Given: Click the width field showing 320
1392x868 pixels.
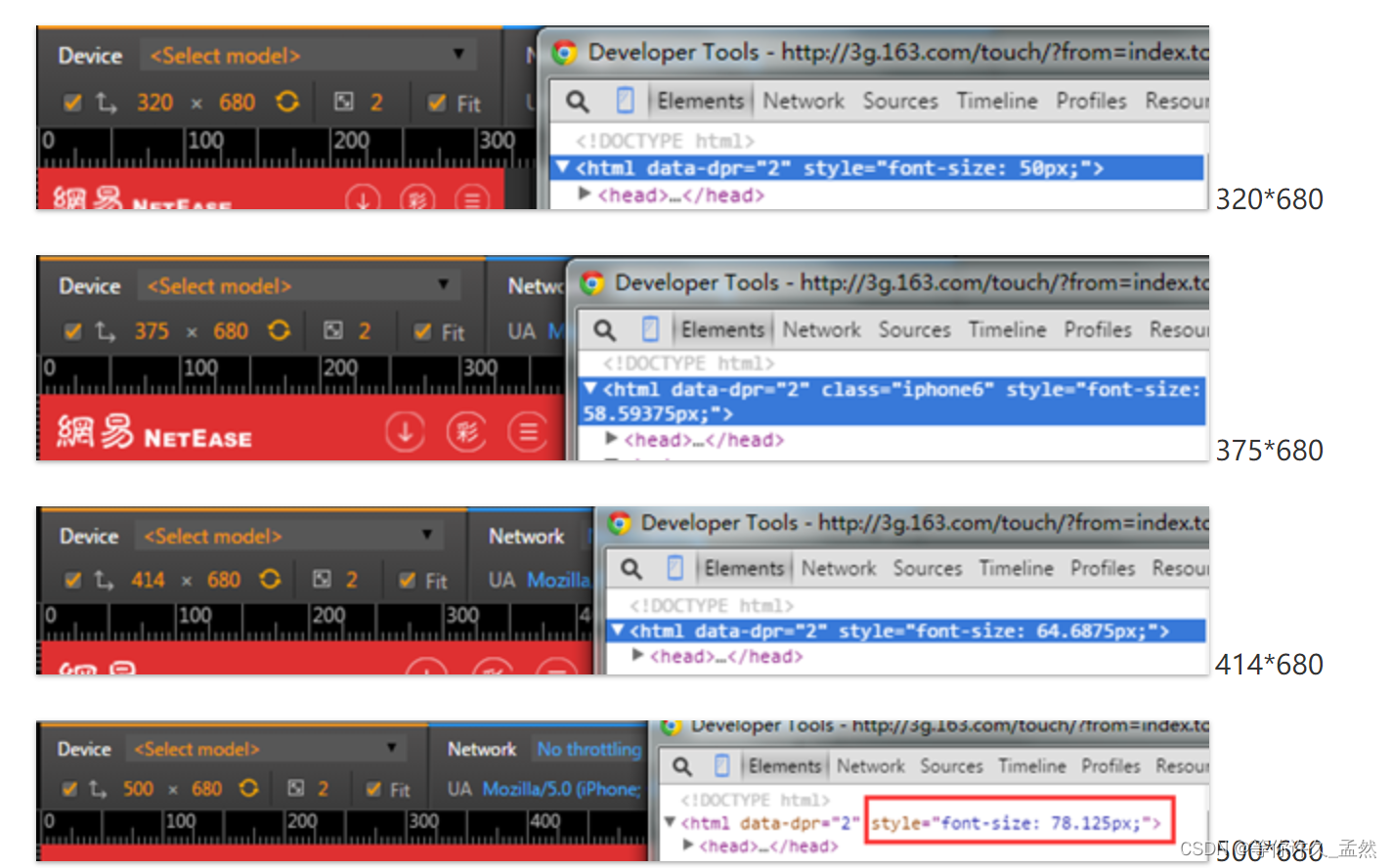Looking at the screenshot, I should (x=154, y=102).
